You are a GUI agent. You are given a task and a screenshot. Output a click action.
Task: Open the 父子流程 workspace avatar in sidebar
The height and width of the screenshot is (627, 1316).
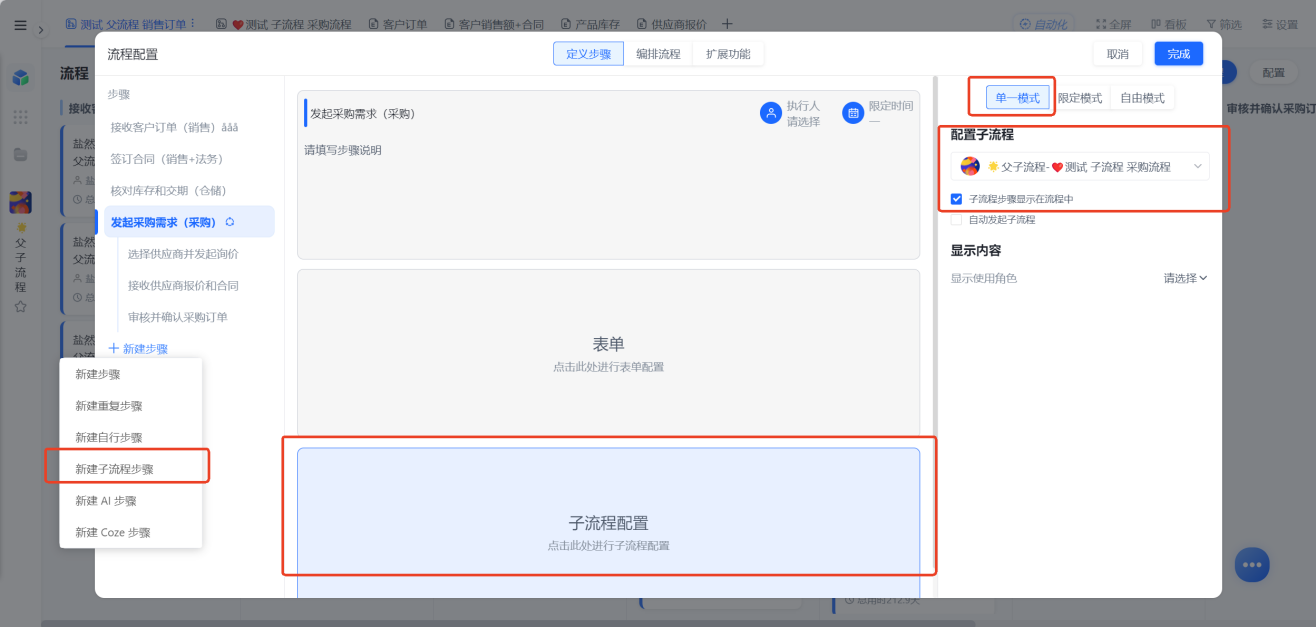20,203
